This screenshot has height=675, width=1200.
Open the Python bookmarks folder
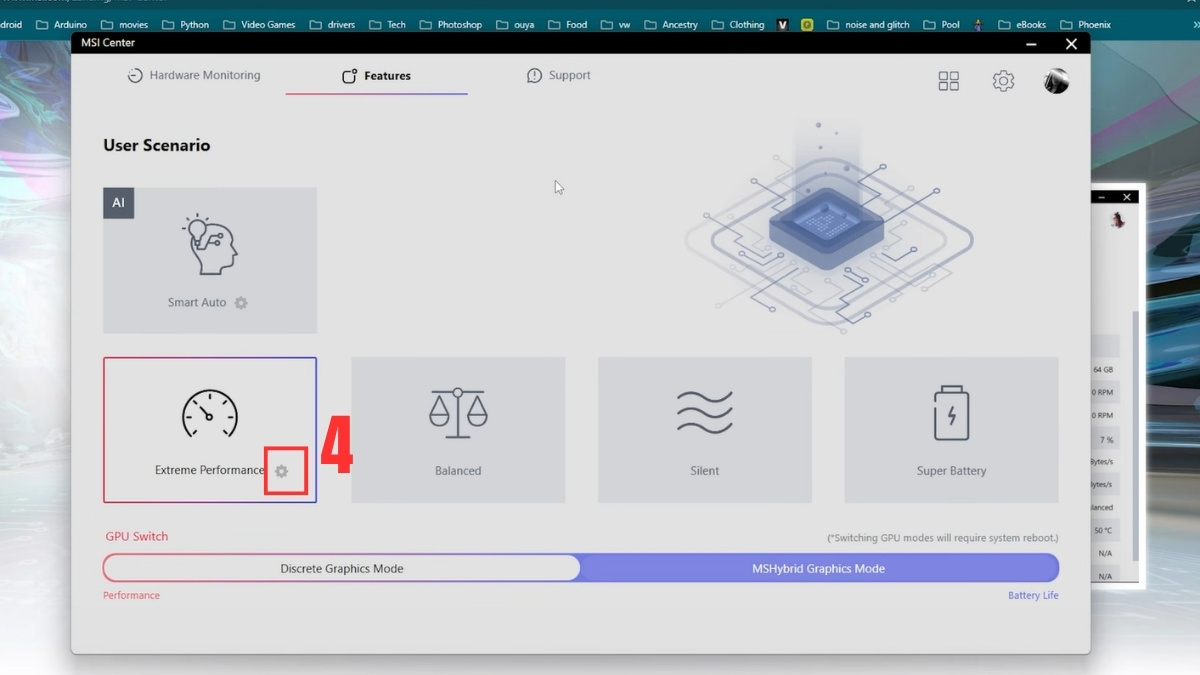[186, 24]
